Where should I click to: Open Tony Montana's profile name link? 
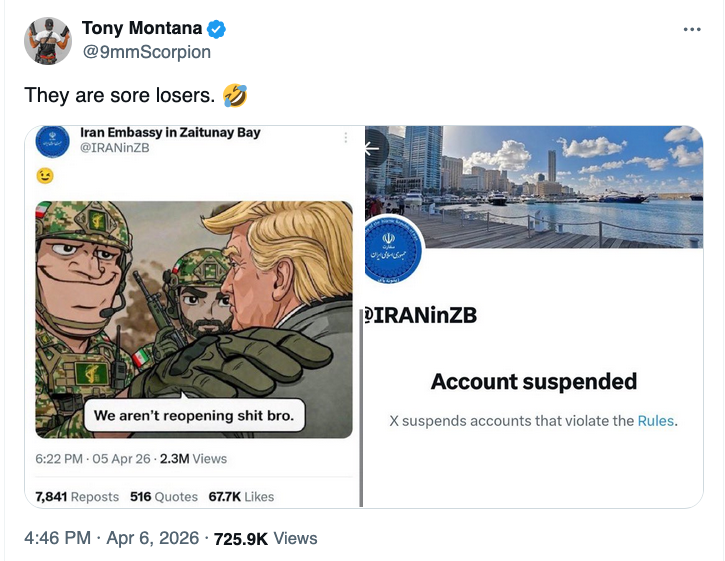pyautogui.click(x=141, y=28)
